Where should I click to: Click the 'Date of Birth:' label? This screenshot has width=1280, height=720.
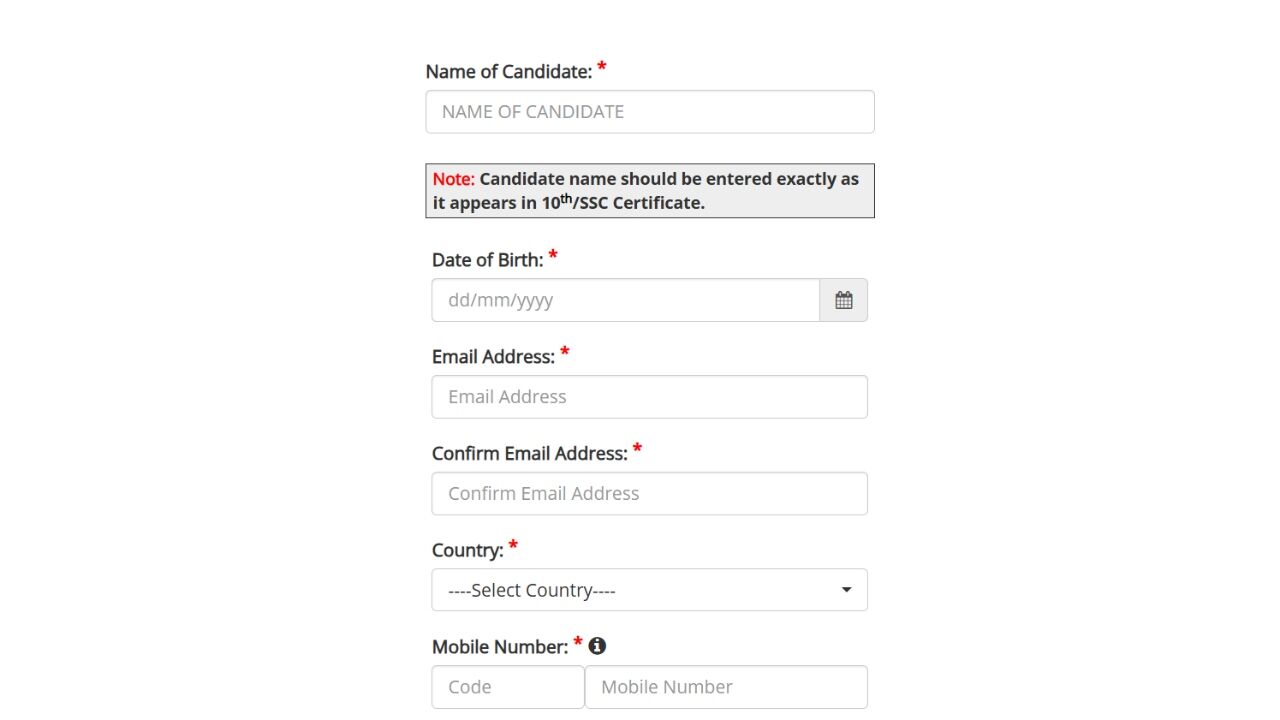[487, 260]
